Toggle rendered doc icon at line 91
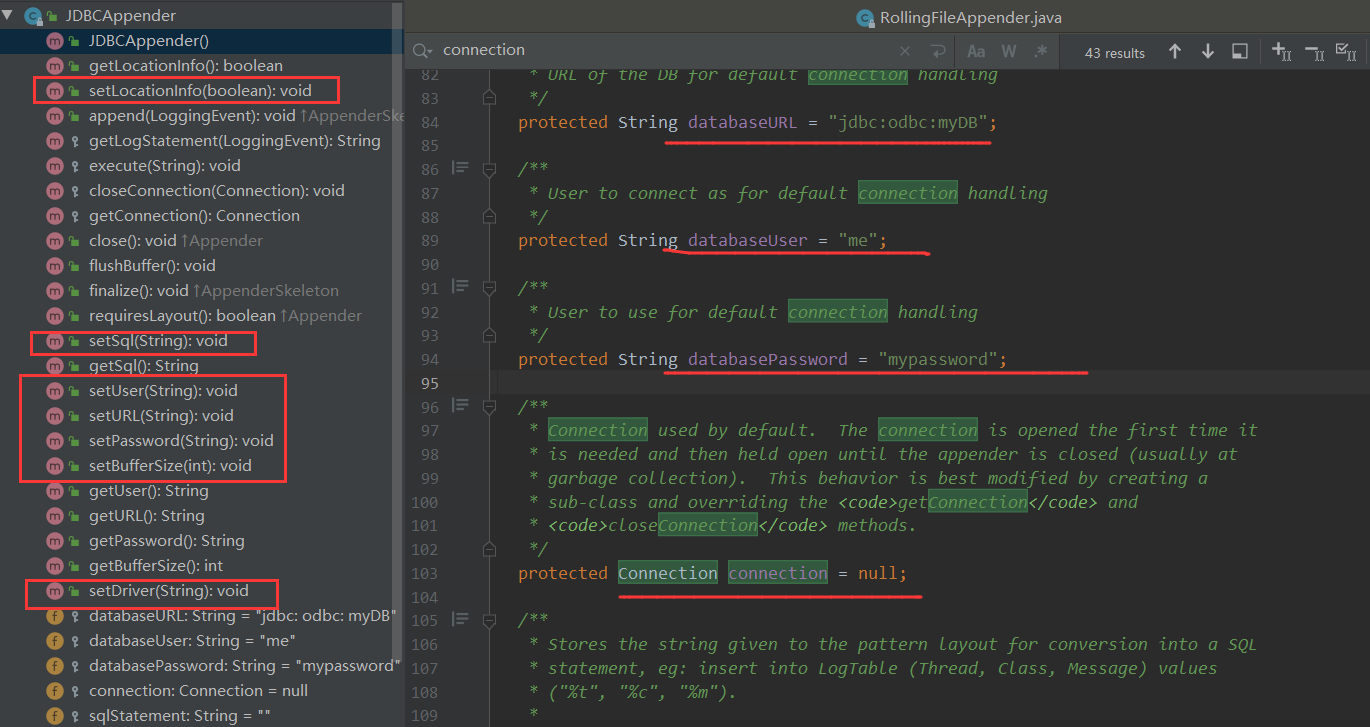The image size is (1370, 727). click(x=460, y=287)
